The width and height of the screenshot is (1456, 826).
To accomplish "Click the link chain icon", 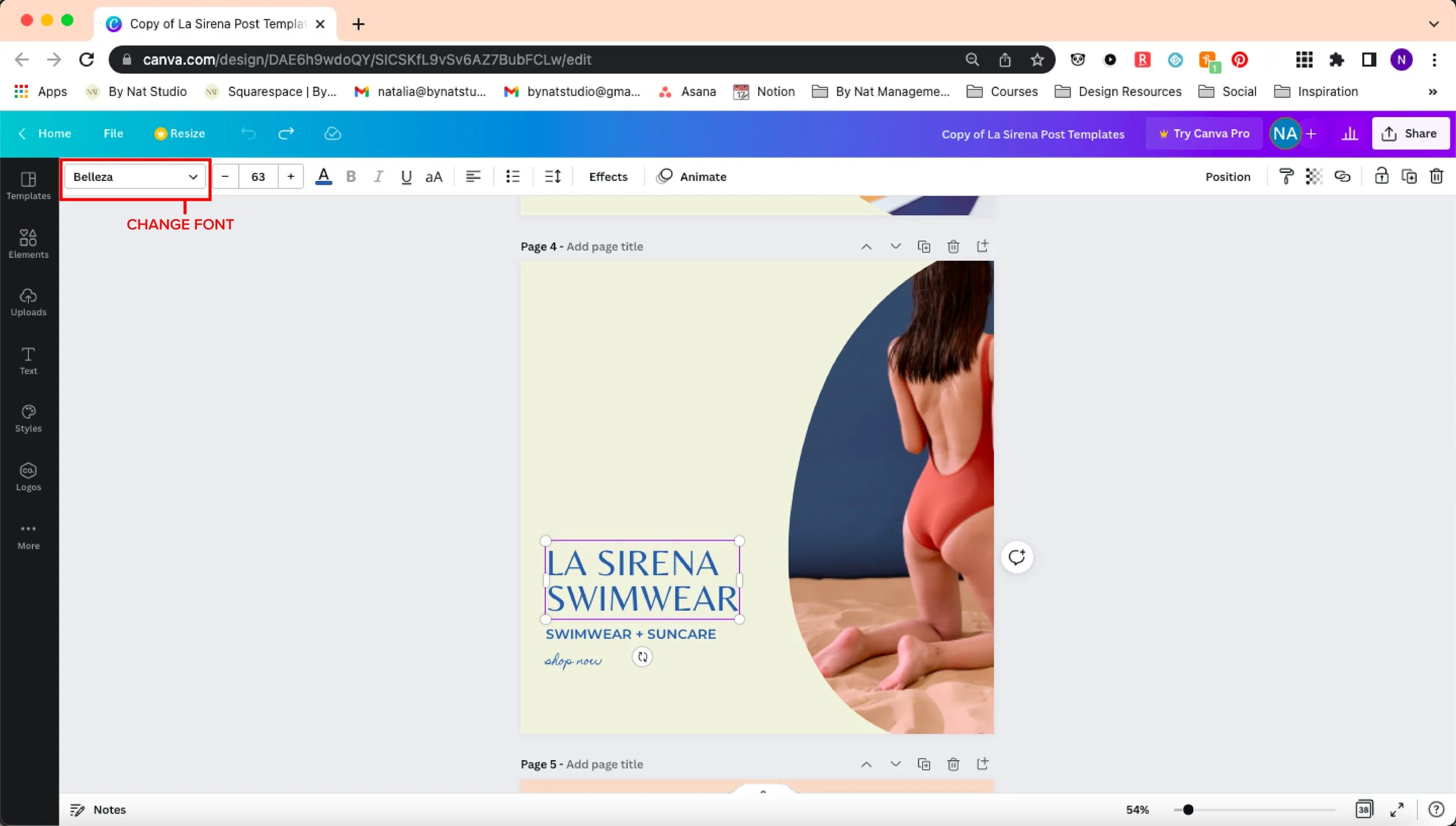I will point(1342,176).
